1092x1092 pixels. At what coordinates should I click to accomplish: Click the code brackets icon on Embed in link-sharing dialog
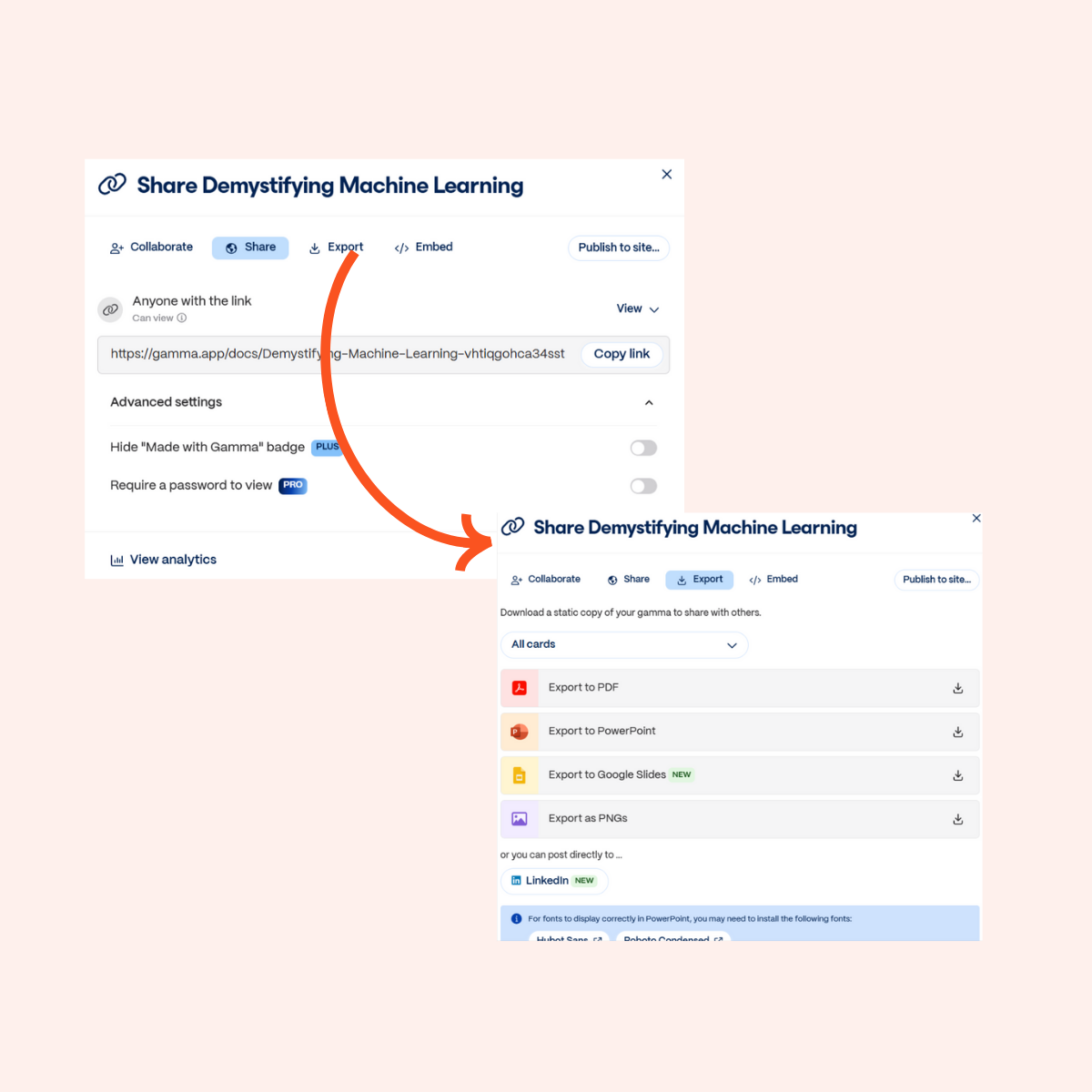click(x=401, y=248)
